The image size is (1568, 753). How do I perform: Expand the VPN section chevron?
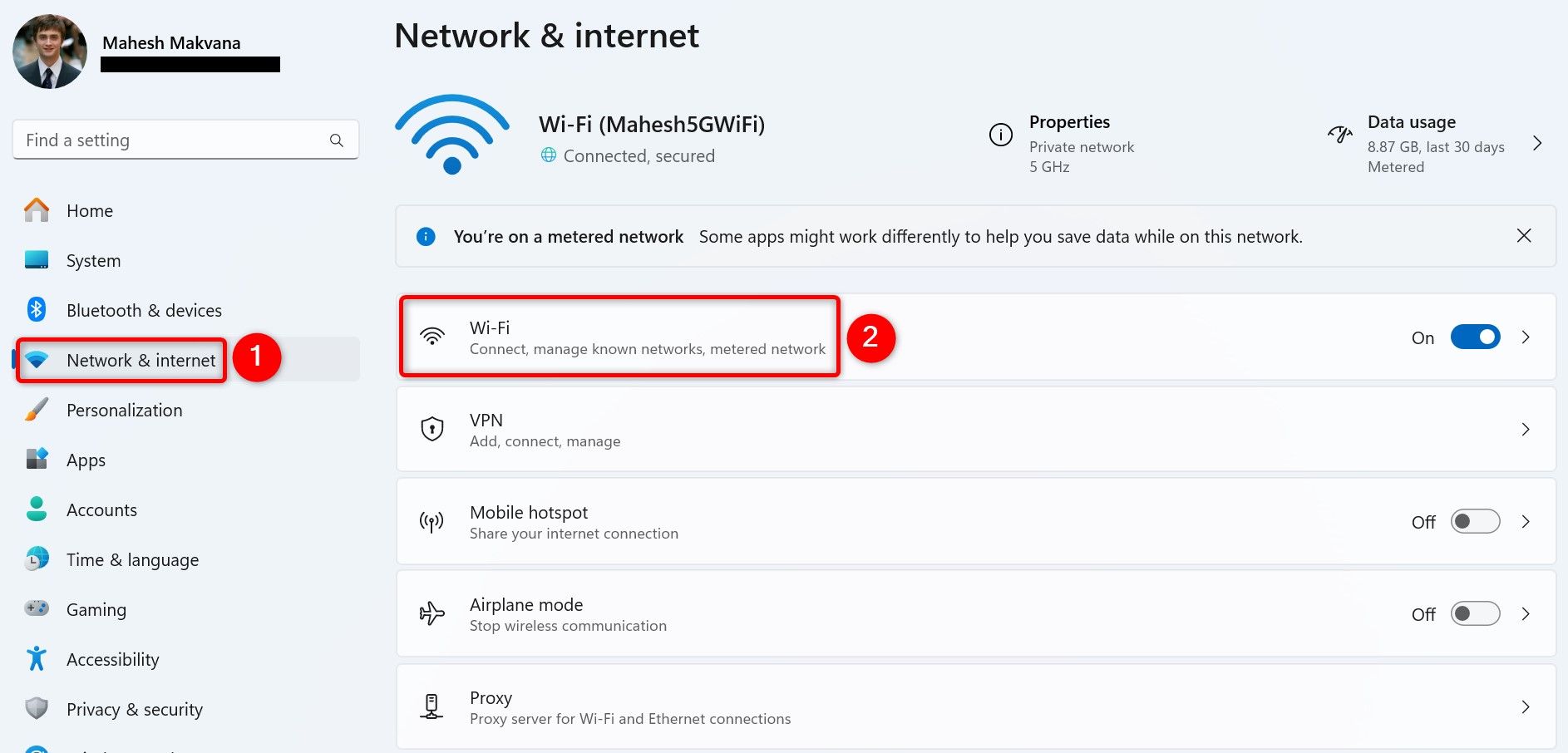(1526, 429)
